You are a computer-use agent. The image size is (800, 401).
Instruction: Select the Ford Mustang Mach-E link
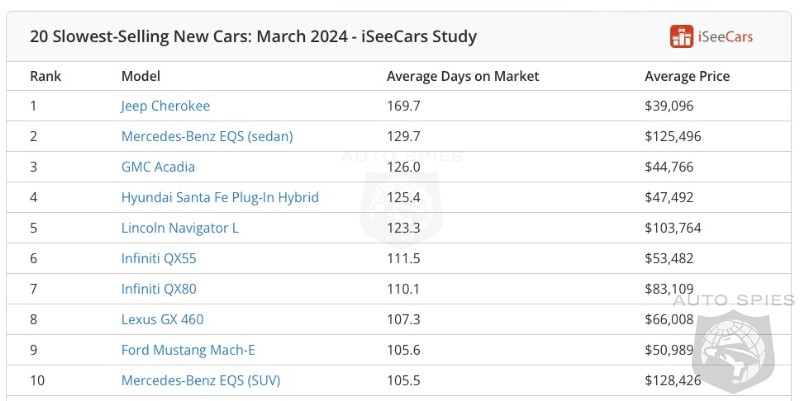tap(186, 350)
